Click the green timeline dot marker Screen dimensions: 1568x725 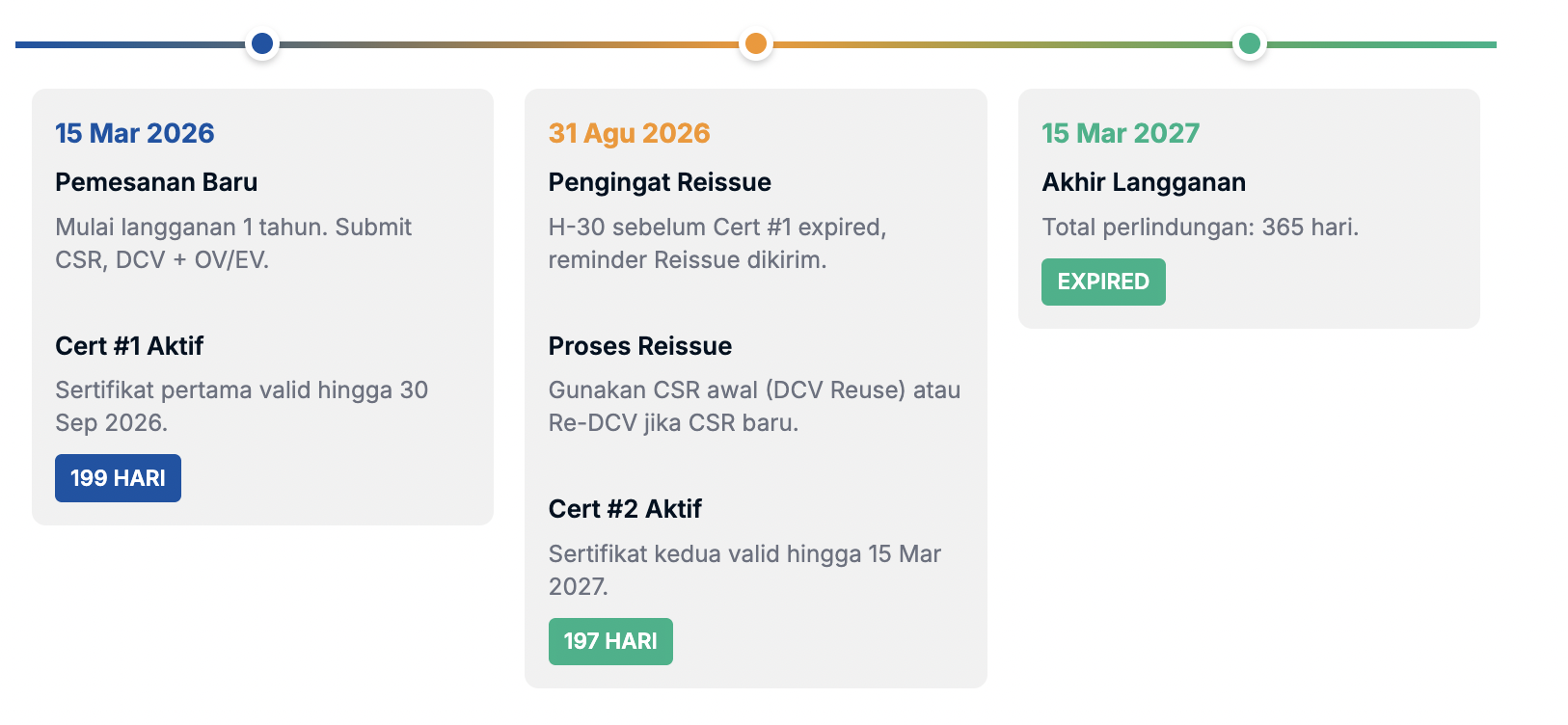(x=1250, y=43)
